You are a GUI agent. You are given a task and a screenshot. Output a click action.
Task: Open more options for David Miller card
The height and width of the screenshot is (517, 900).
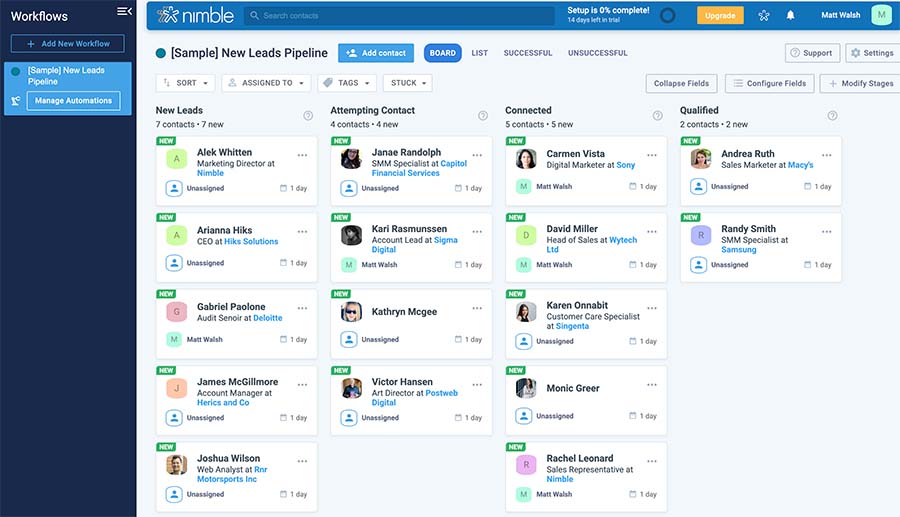(652, 231)
